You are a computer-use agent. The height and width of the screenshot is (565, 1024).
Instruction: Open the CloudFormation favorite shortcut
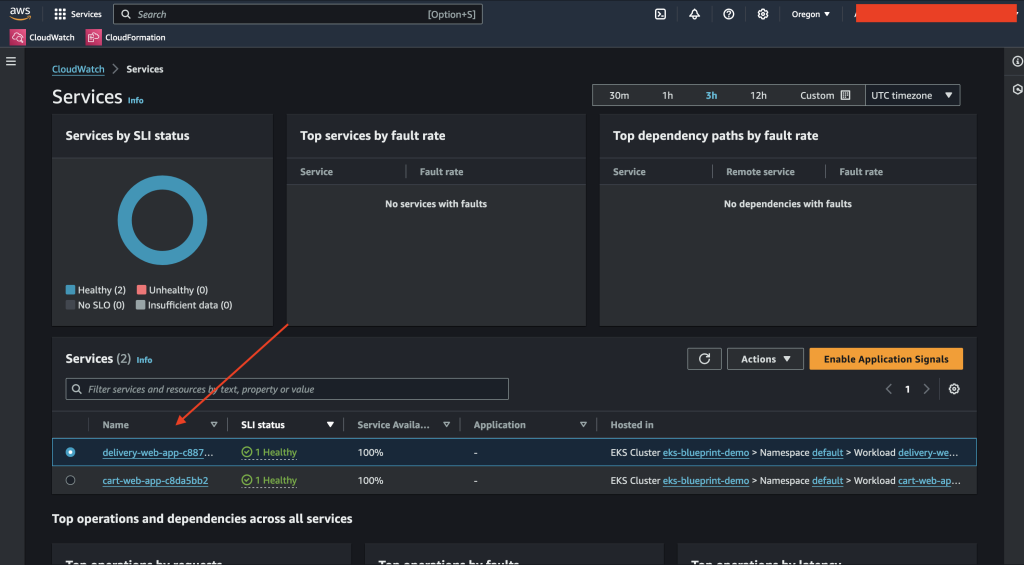pyautogui.click(x=126, y=37)
